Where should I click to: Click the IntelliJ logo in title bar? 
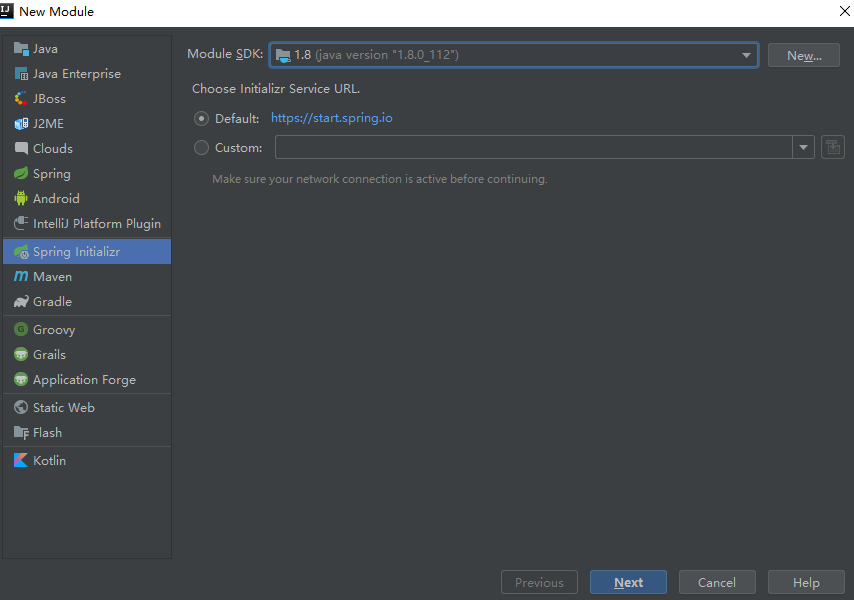6,10
